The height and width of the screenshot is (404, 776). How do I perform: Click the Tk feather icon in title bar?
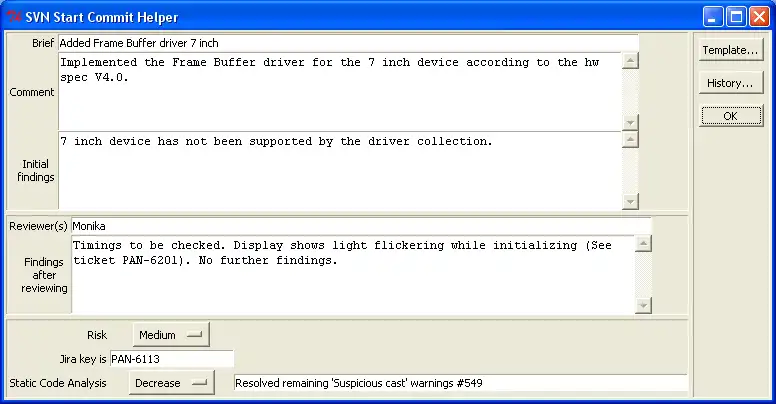[14, 16]
